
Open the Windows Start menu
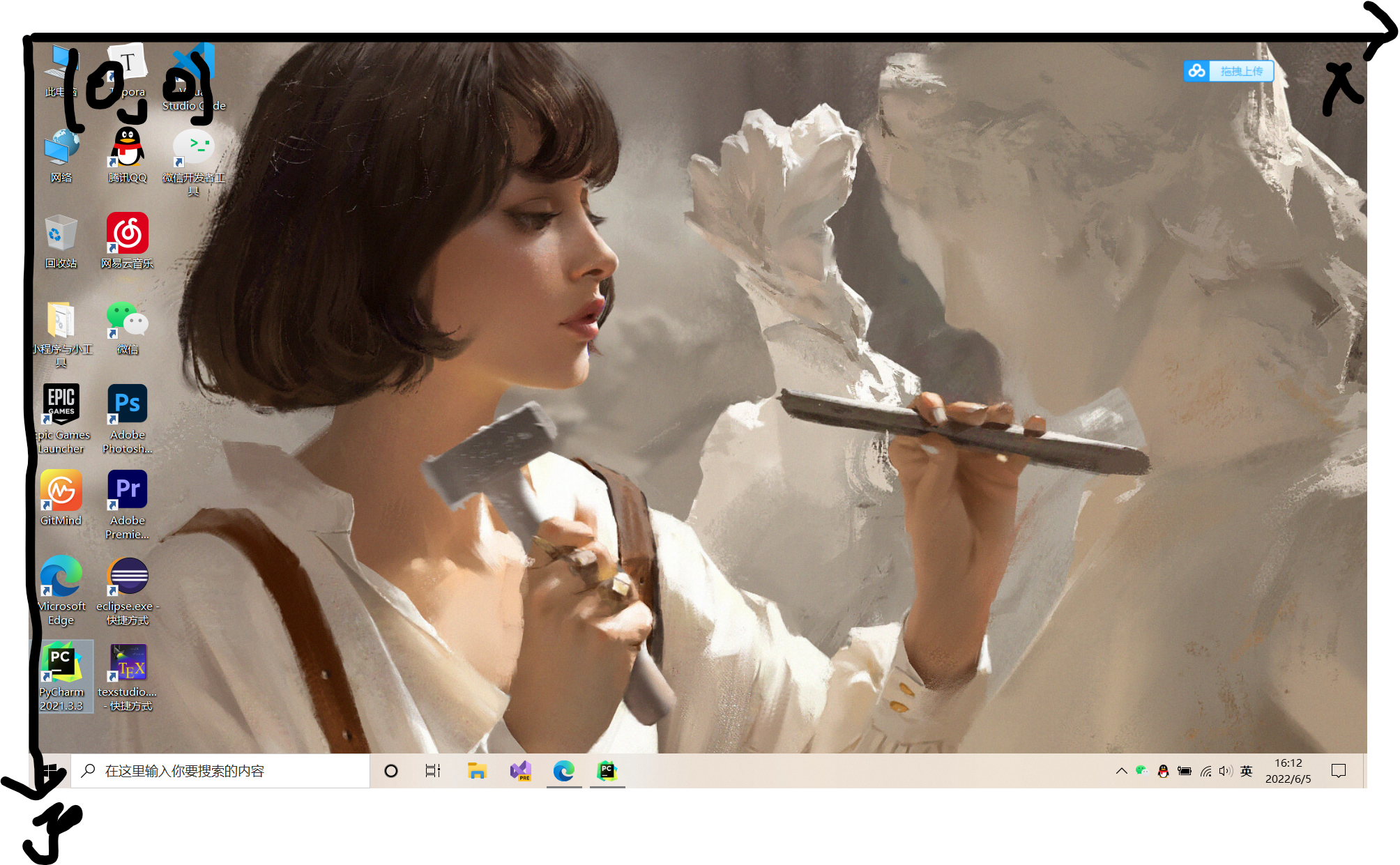50,771
